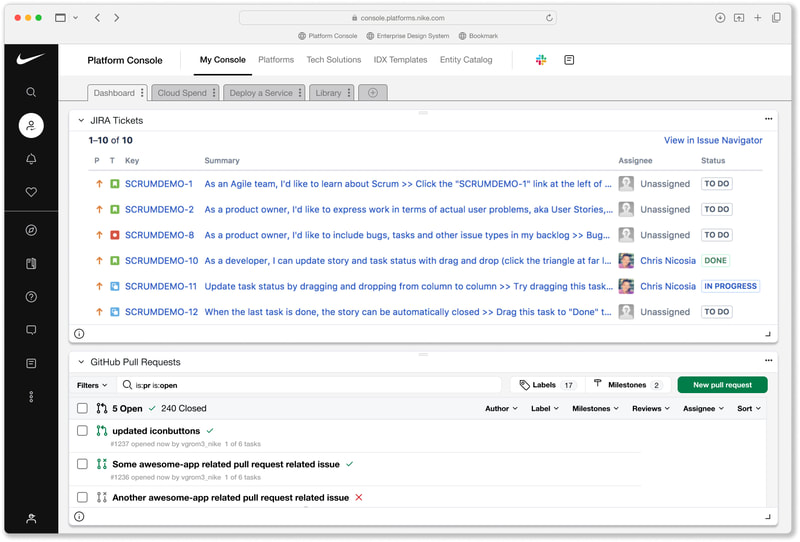Check the 'updated iconbuttons' pull request box
Screen dimensions: 800x542
[82, 431]
